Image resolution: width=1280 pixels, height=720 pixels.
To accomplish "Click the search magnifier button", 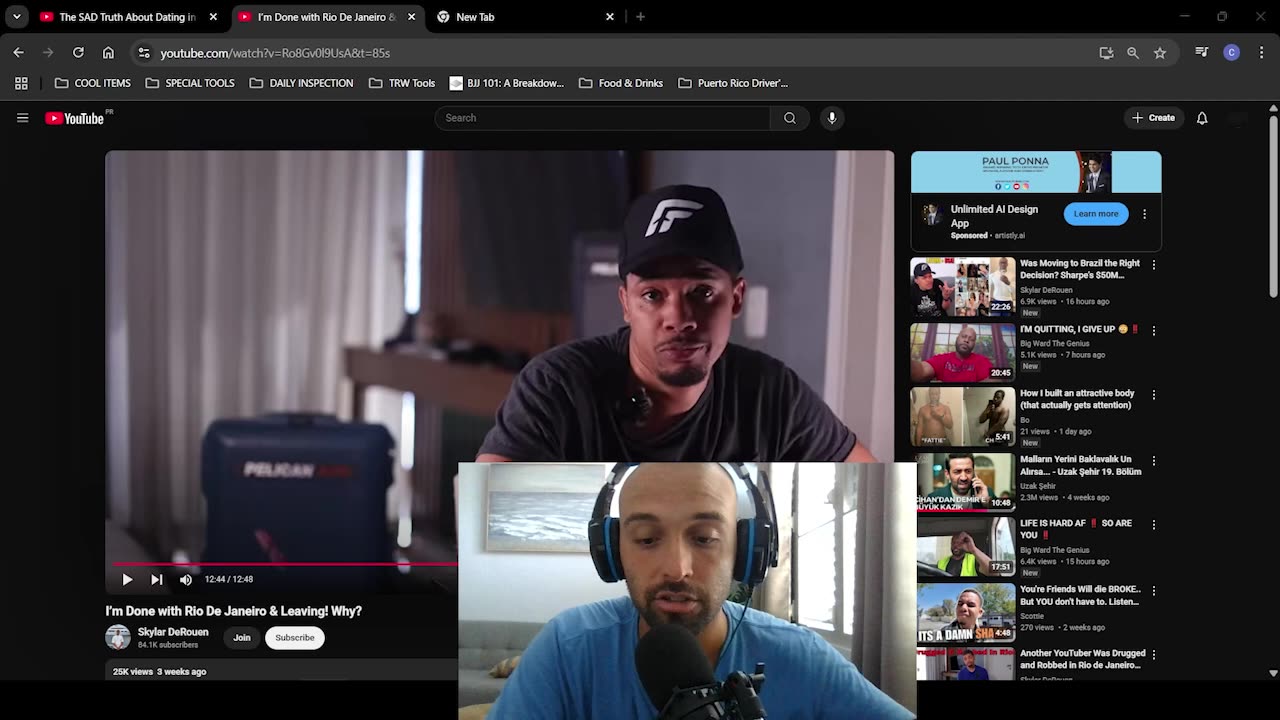I will 790,118.
